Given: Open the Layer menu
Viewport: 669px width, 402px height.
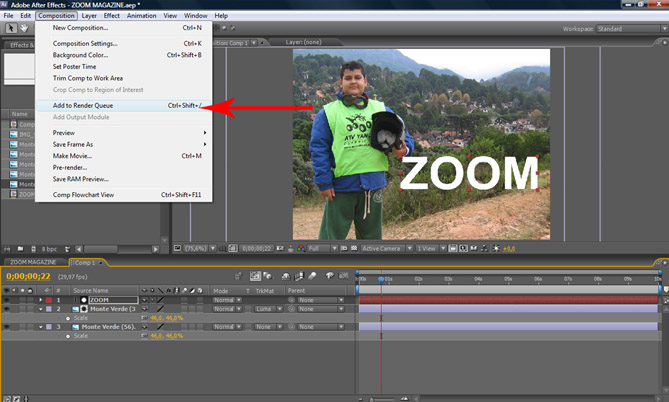Looking at the screenshot, I should [89, 16].
